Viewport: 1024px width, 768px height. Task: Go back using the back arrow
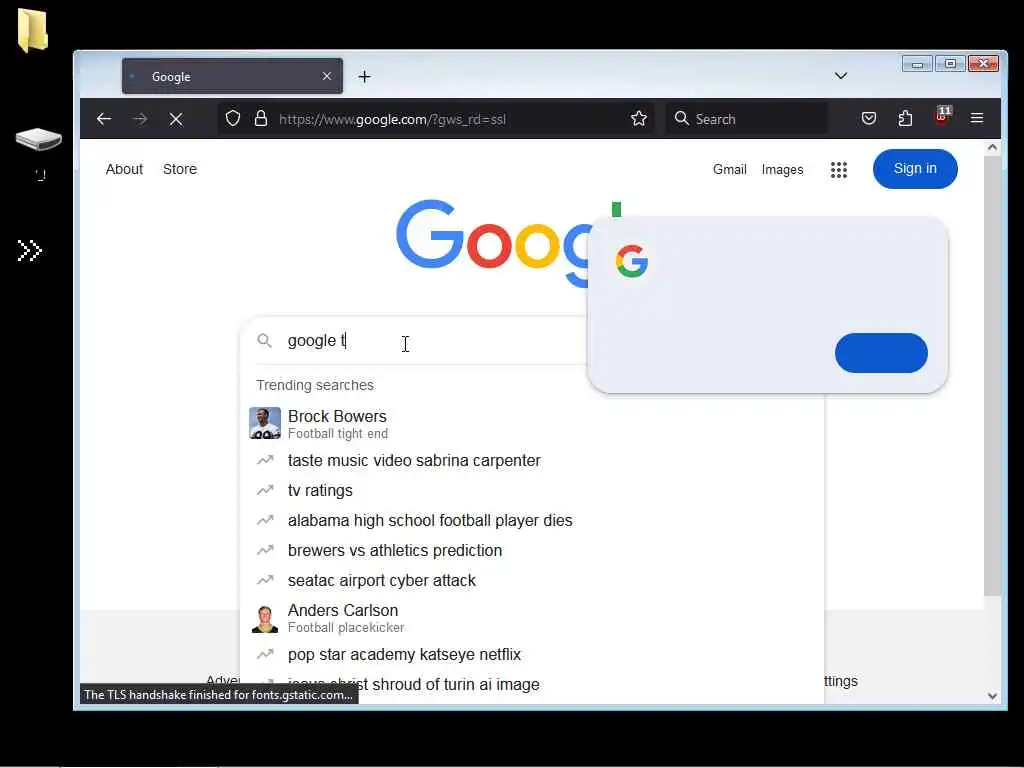[104, 119]
